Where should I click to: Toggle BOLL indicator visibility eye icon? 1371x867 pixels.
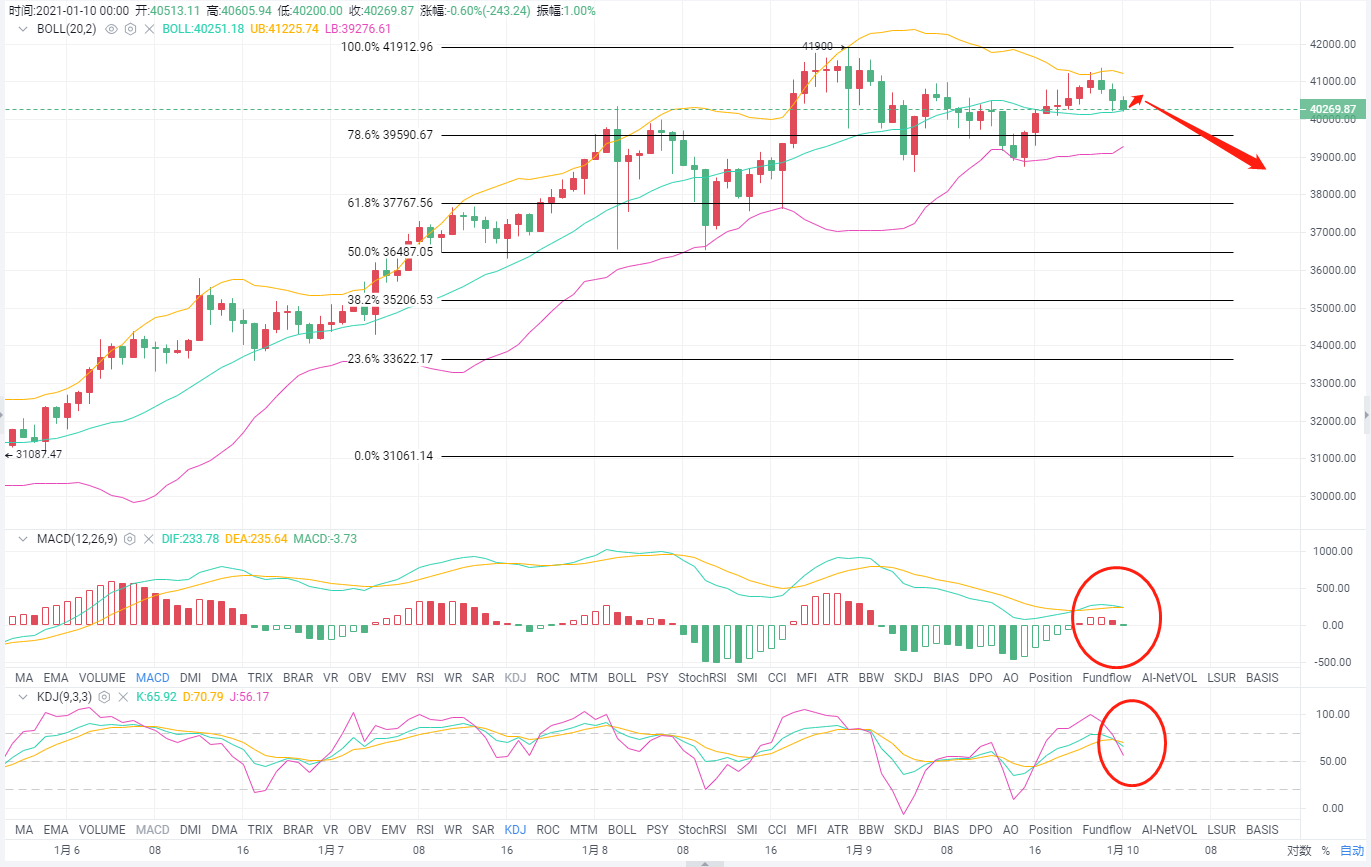pyautogui.click(x=110, y=29)
